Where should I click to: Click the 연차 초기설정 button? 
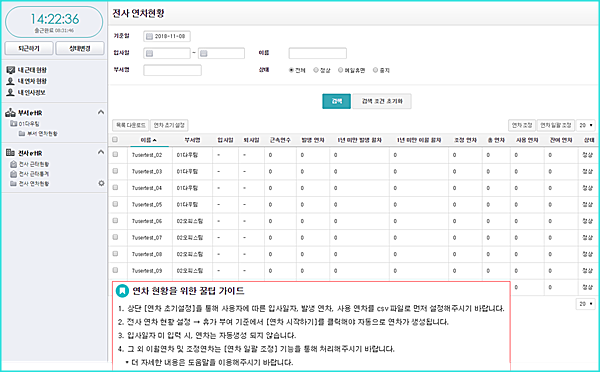169,125
